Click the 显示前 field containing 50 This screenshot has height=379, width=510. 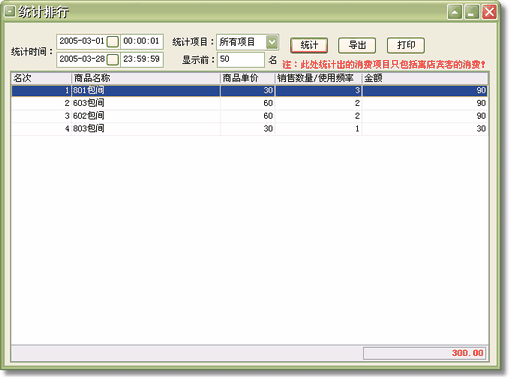[241, 60]
